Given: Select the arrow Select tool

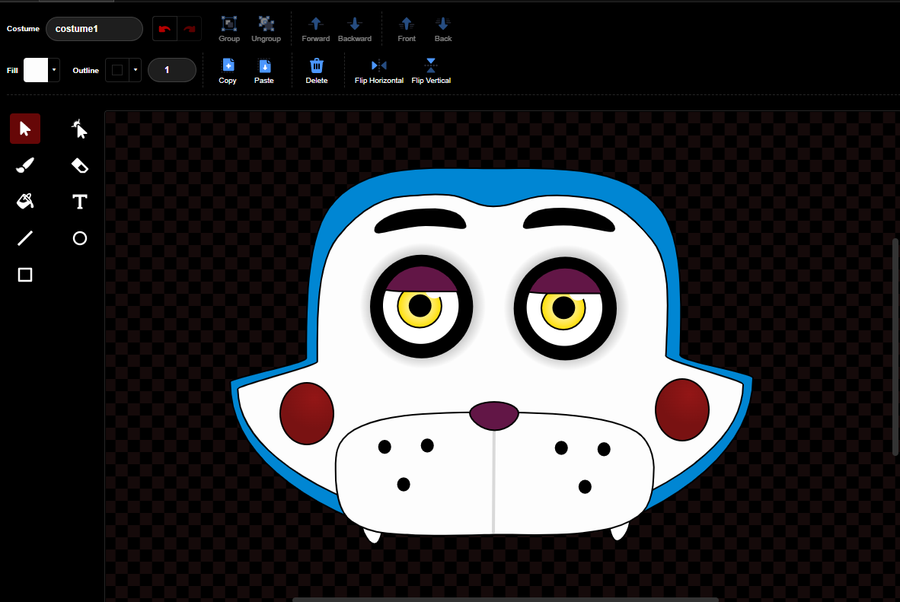Looking at the screenshot, I should [25, 129].
